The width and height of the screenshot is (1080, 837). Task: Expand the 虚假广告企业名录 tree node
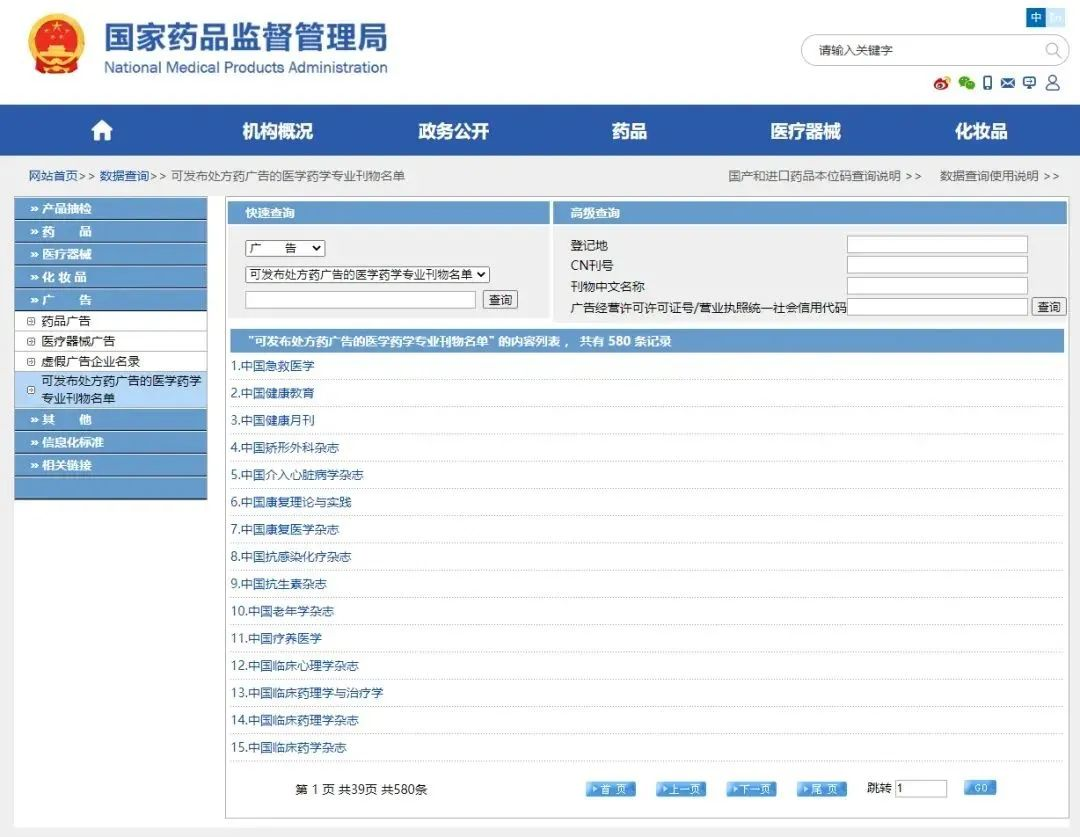pos(31,361)
